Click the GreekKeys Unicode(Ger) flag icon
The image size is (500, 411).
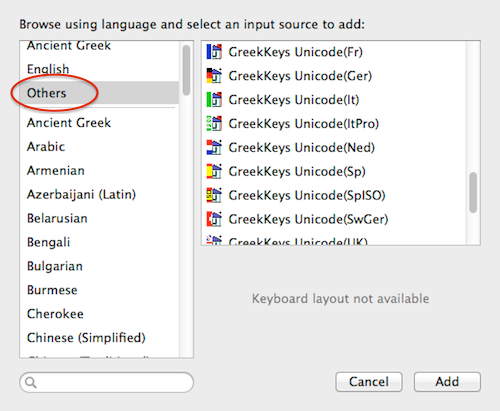coord(214,76)
